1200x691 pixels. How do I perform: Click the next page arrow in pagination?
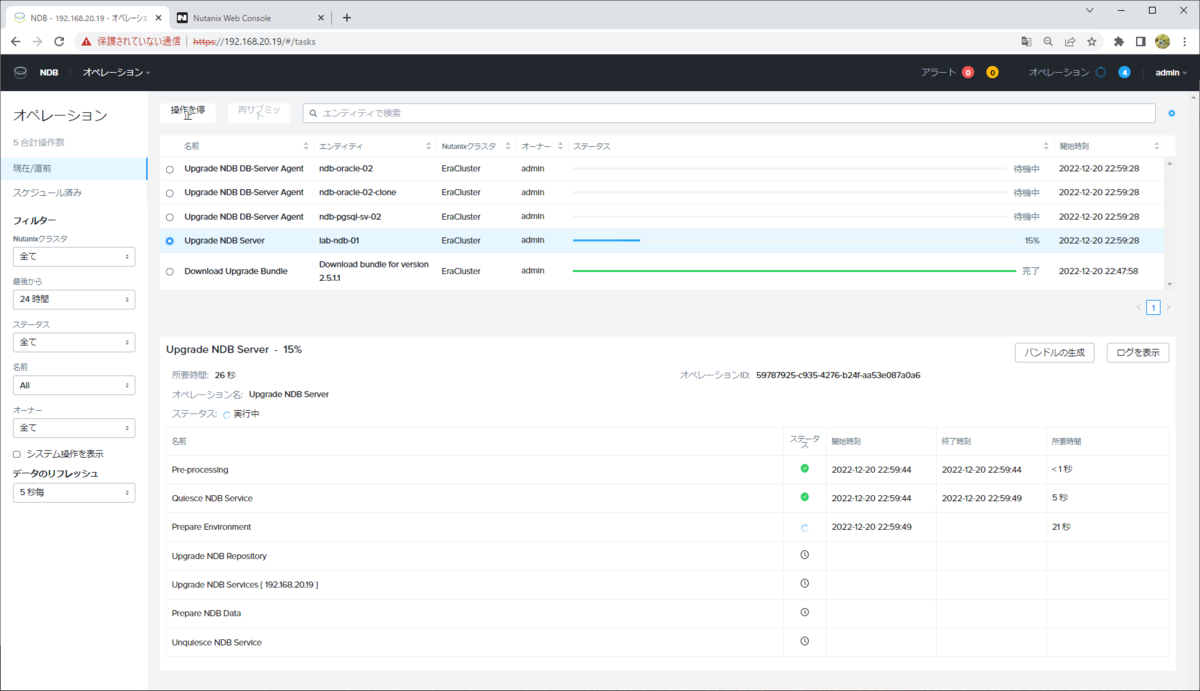1168,307
